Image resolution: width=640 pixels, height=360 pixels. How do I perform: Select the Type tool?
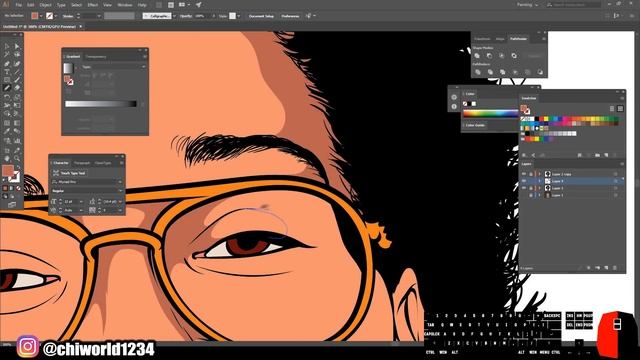point(7,72)
